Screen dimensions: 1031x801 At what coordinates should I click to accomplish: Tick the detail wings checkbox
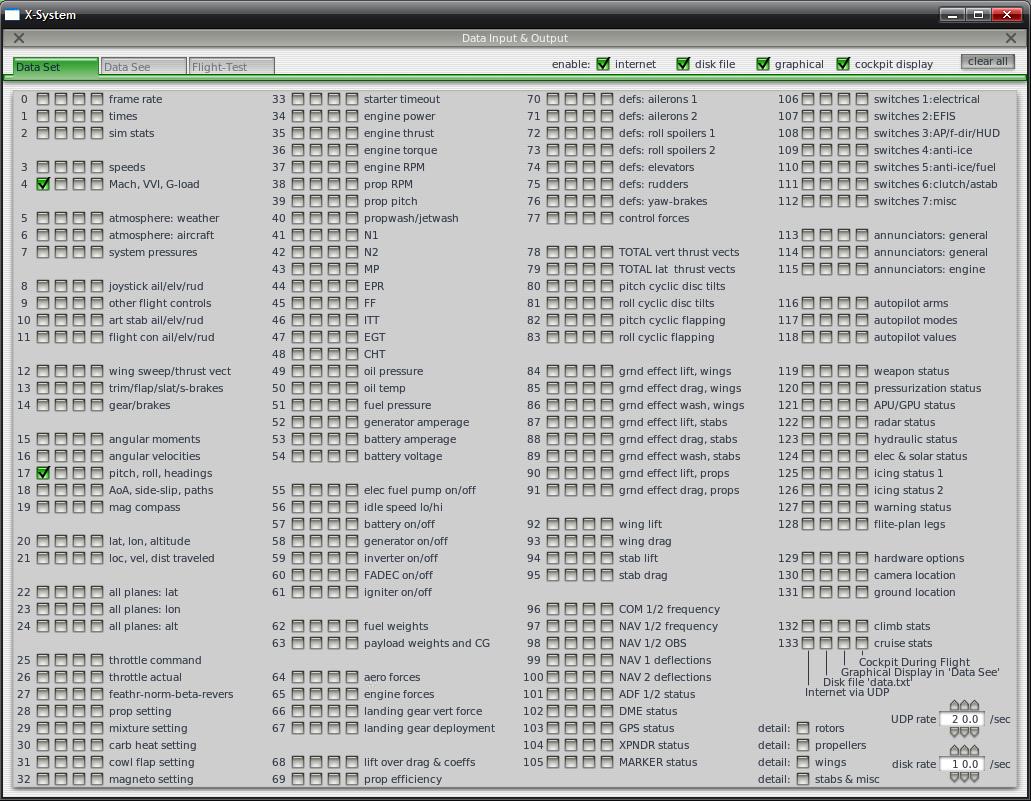803,762
